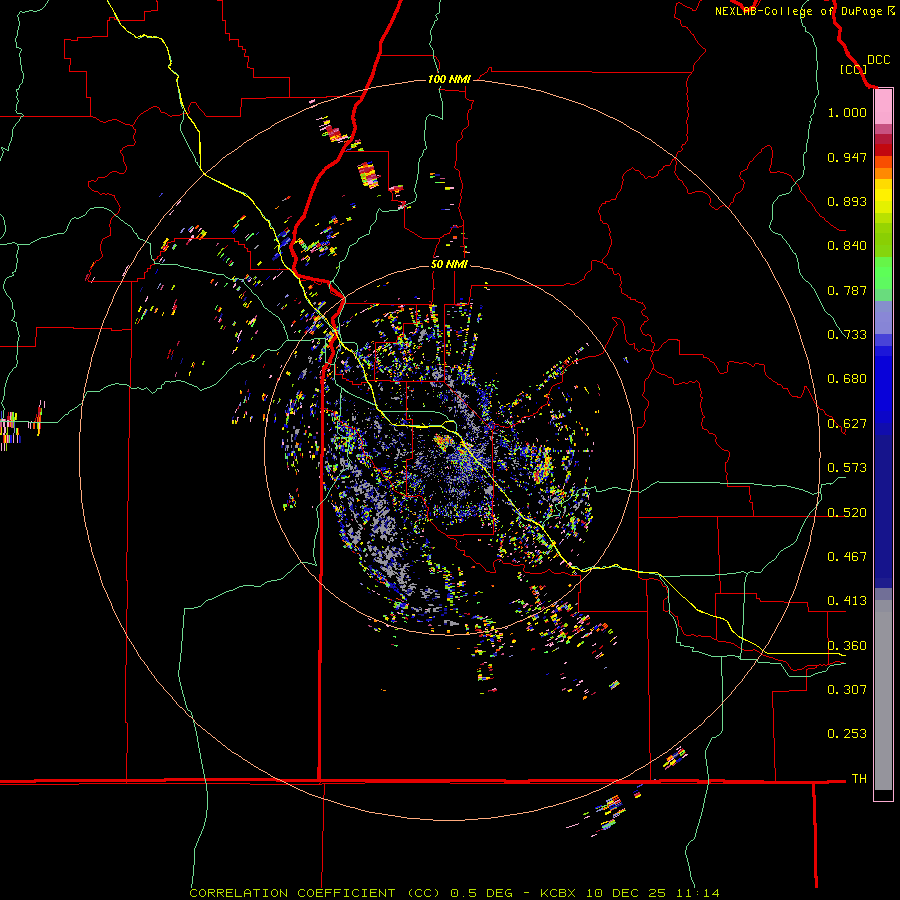This screenshot has height=900, width=900.
Task: Click the 0.627 scale value
Action: pyautogui.click(x=847, y=424)
